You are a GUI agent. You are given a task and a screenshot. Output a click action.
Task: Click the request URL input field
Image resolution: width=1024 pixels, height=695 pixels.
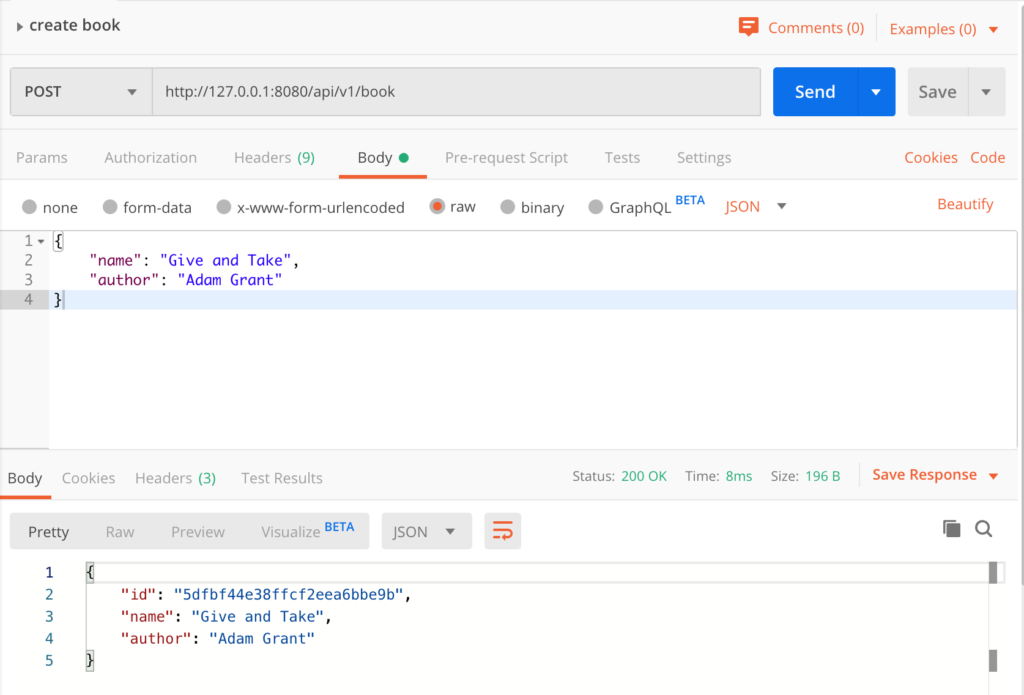(x=456, y=92)
